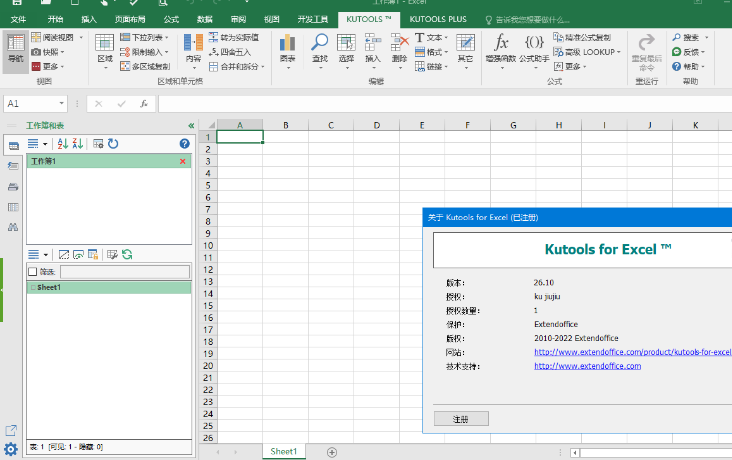Close 工作簿1 with the red X
The width and height of the screenshot is (732, 460).
point(183,162)
